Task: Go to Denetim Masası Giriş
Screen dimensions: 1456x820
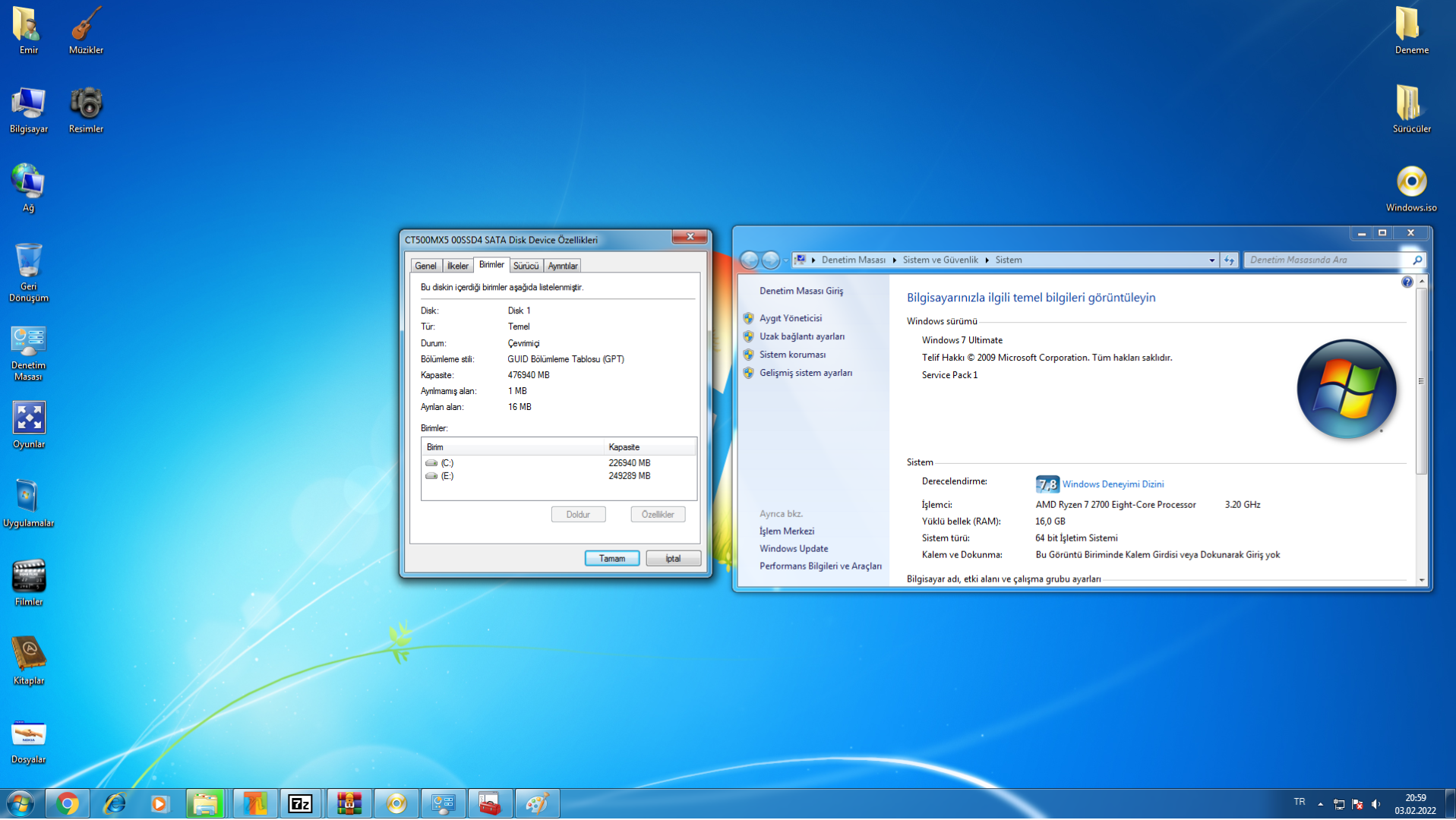Action: [x=801, y=292]
